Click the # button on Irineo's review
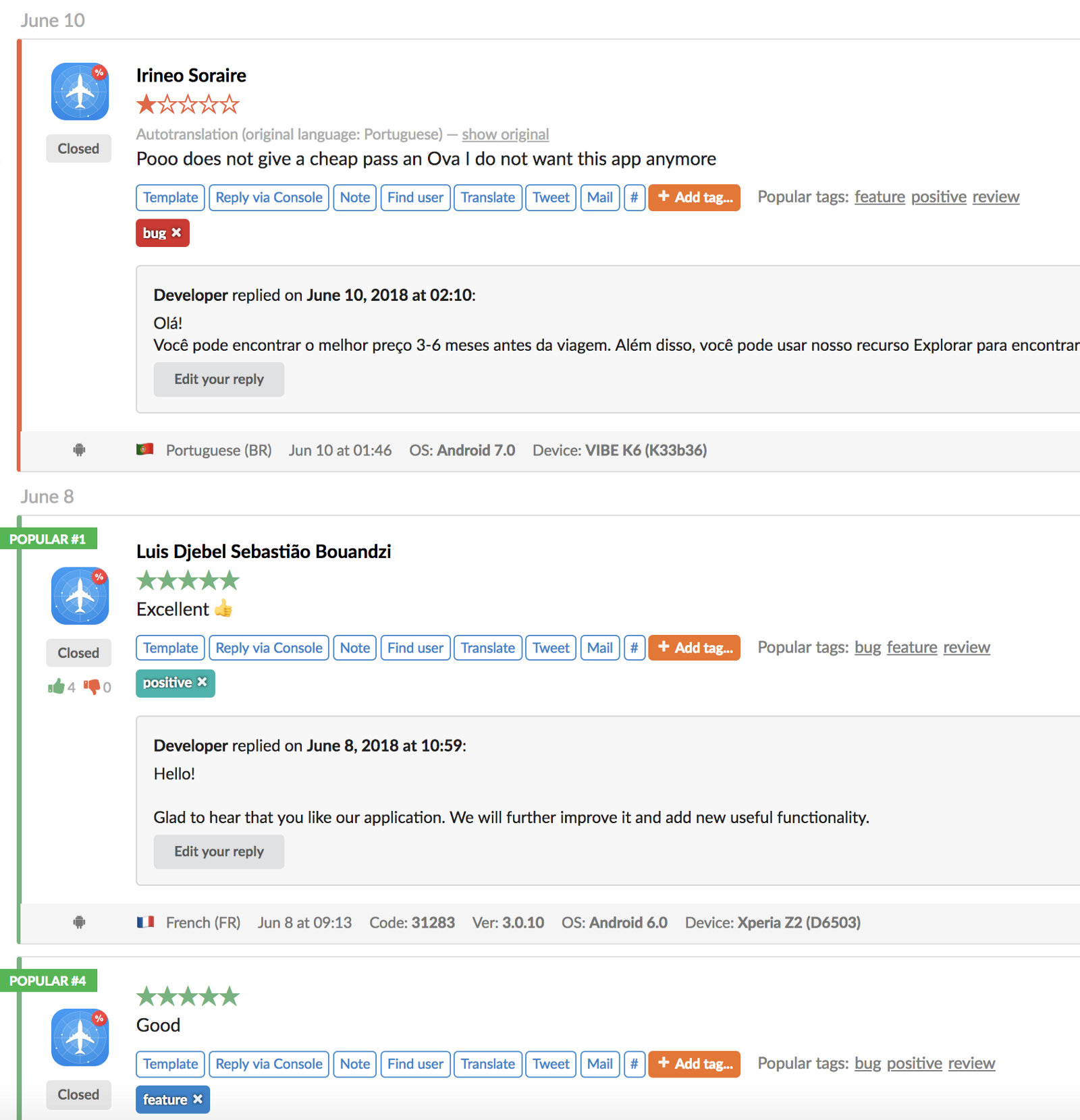The height and width of the screenshot is (1120, 1080). [x=634, y=198]
